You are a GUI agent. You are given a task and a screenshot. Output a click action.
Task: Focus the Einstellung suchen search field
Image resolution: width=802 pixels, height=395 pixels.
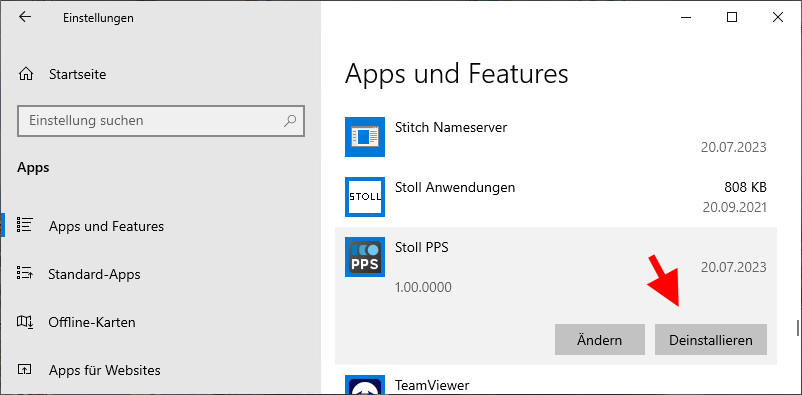(x=161, y=121)
